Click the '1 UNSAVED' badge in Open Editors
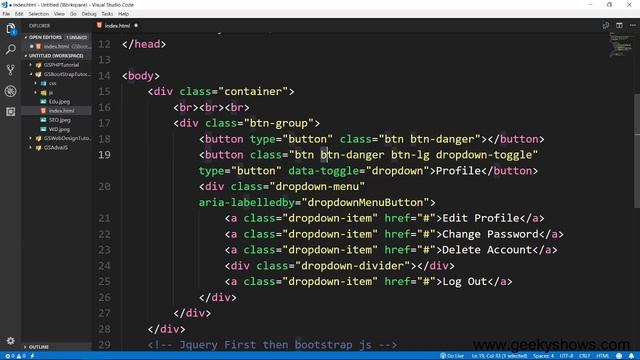Screen dimensions: 640x360 pos(77,37)
